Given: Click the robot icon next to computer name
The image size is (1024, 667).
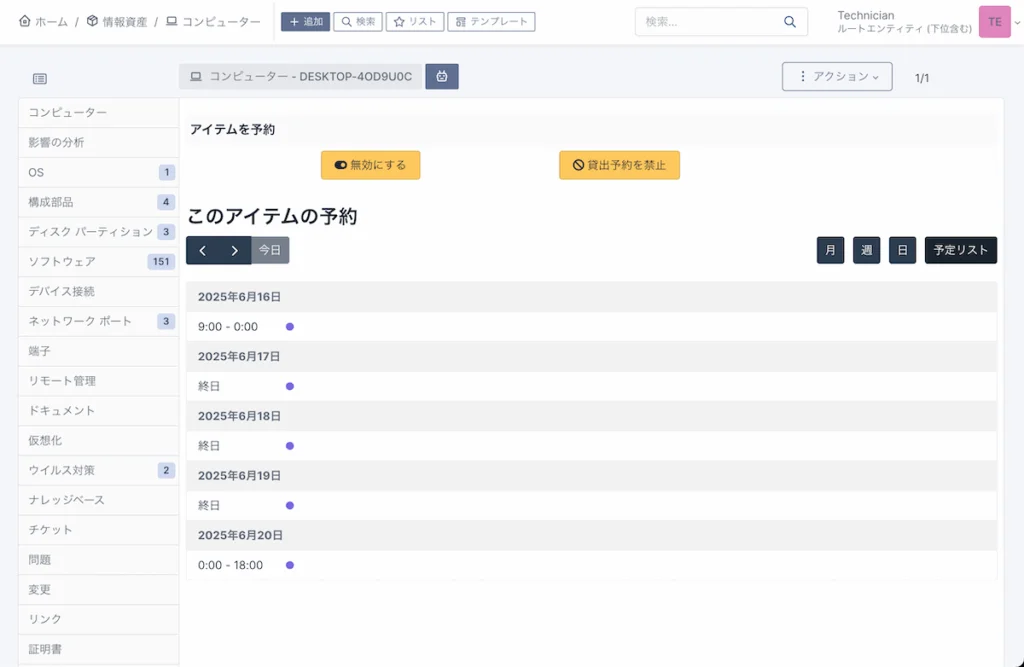Looking at the screenshot, I should 442,76.
